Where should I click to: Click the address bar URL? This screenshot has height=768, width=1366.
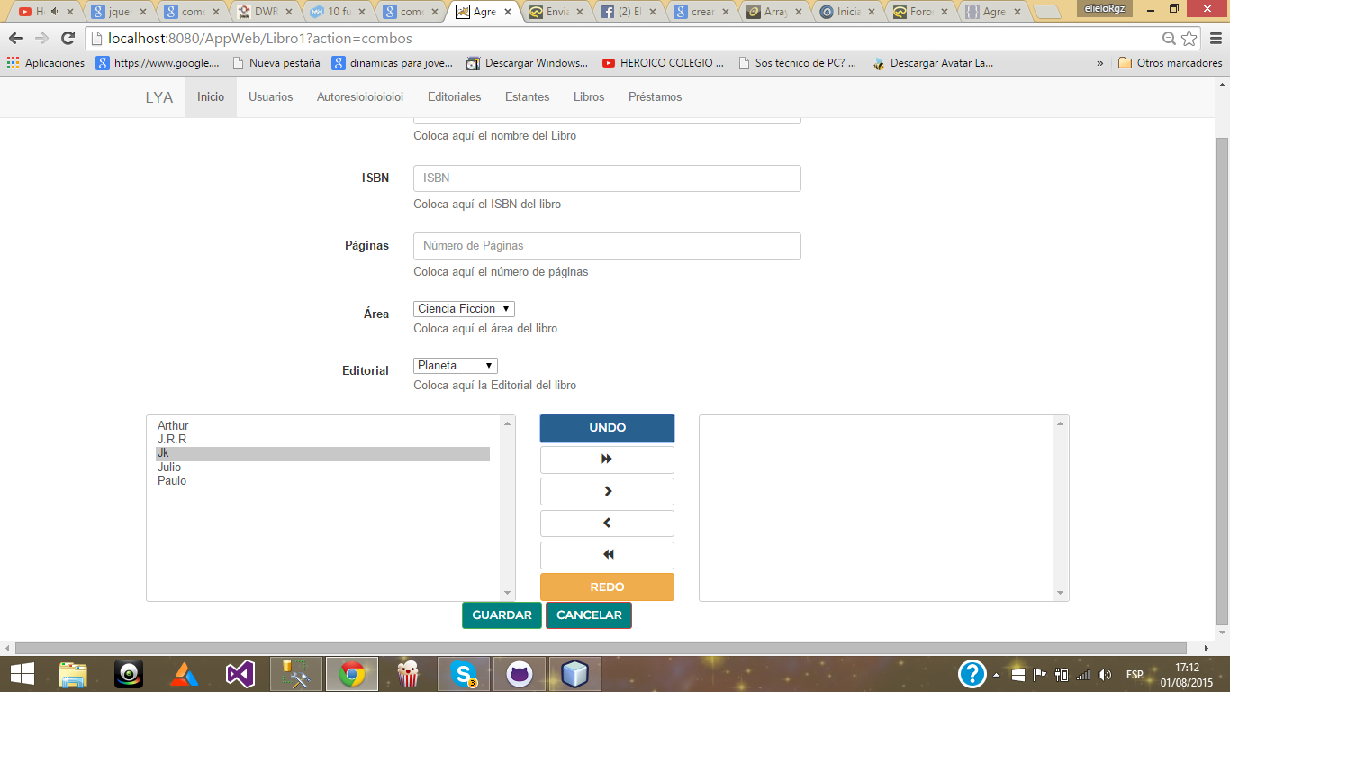pyautogui.click(x=260, y=38)
